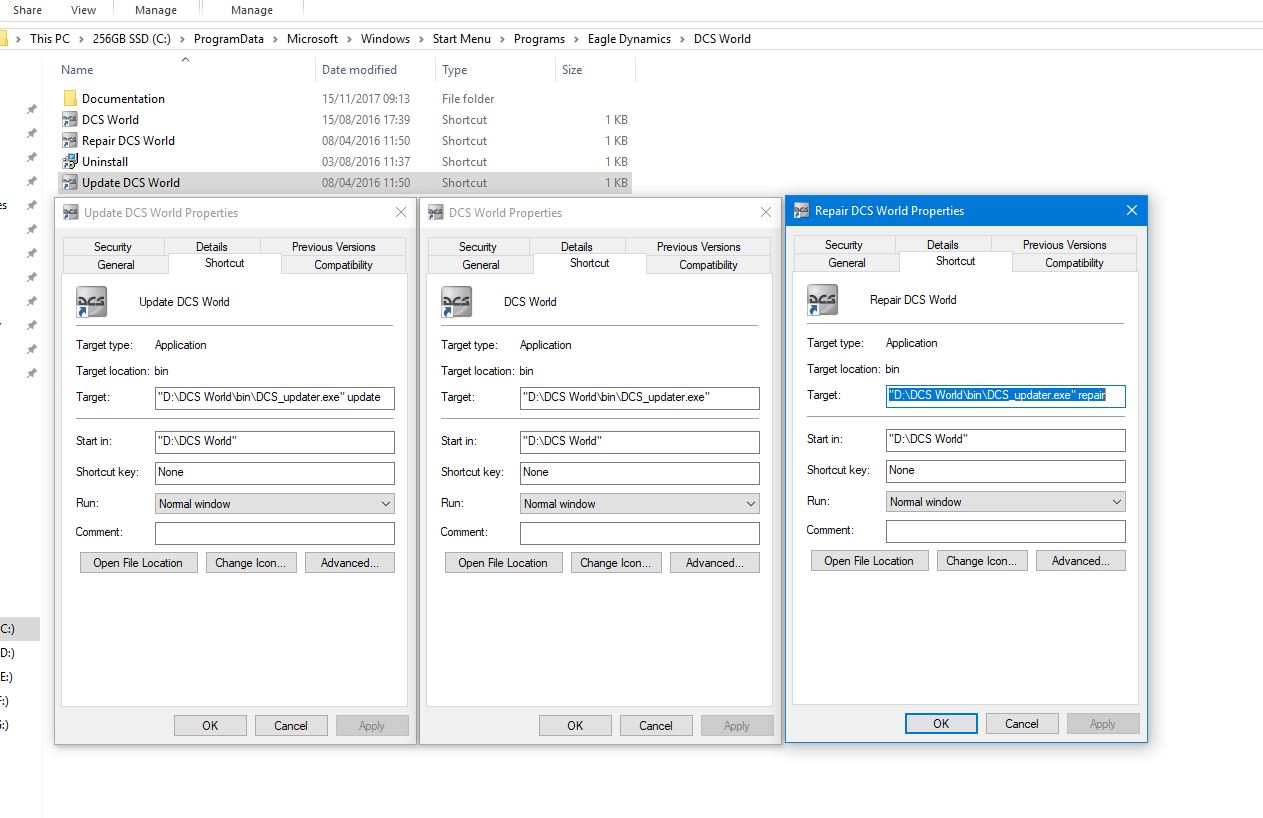Switch to Previous Versions tab in DCS World Properties
The width and height of the screenshot is (1263, 818).
point(699,247)
